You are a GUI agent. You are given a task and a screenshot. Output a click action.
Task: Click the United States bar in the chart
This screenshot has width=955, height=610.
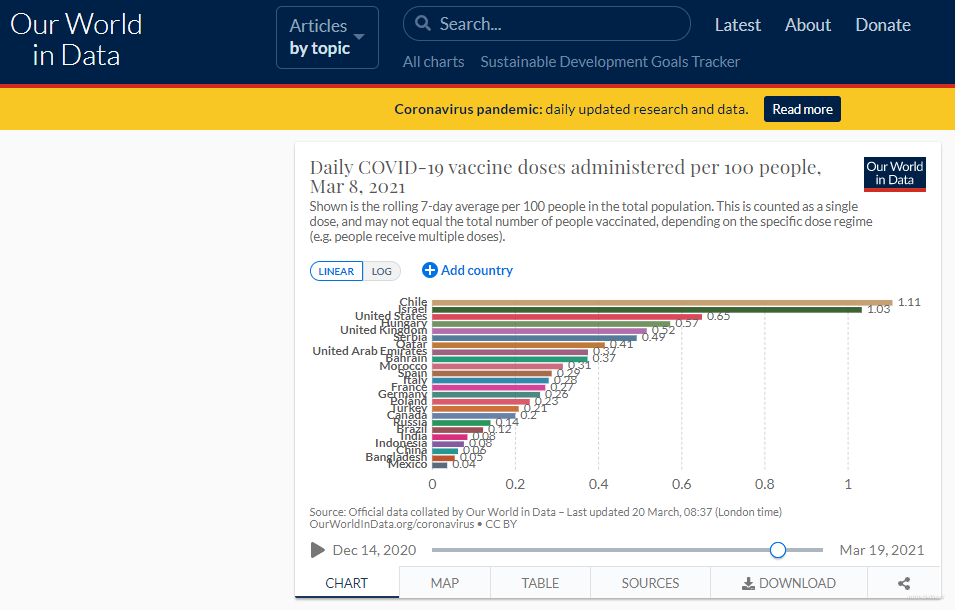(x=567, y=317)
